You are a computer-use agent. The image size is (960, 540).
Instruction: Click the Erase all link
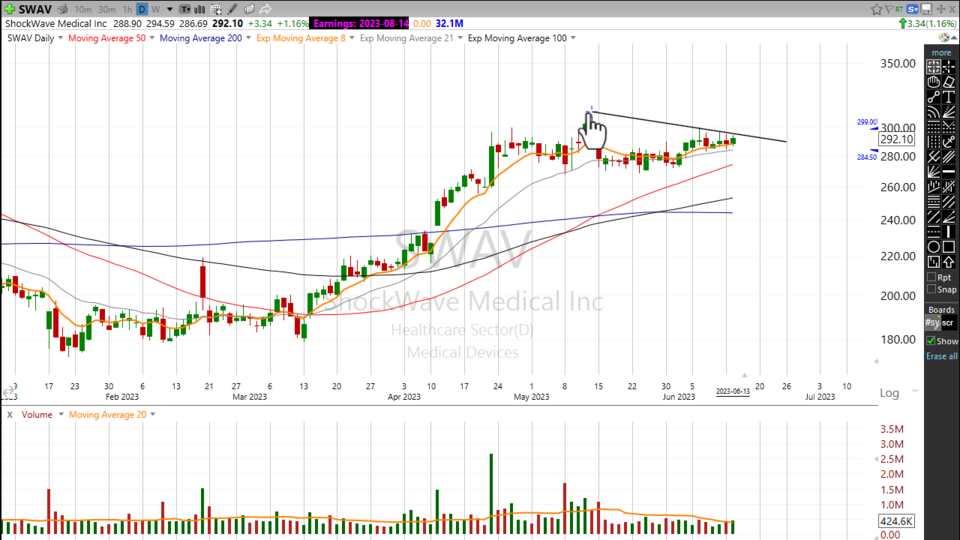pos(942,356)
